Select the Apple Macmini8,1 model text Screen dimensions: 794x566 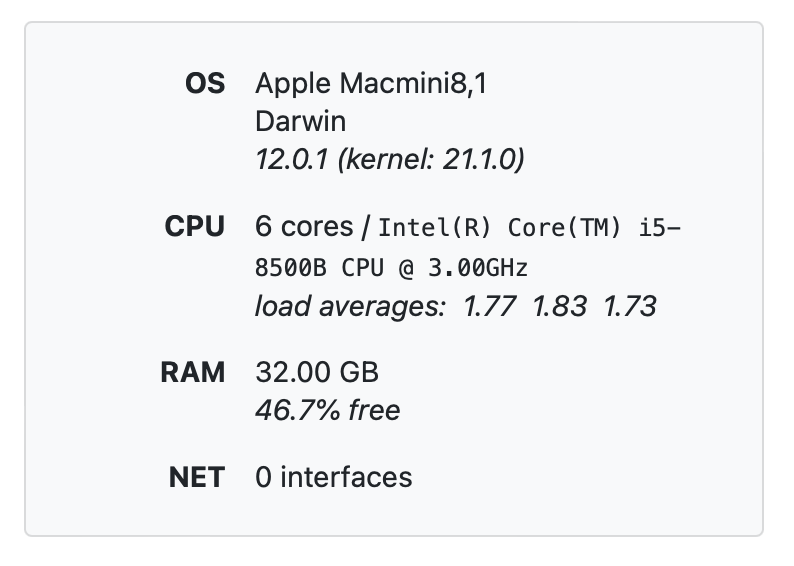click(x=371, y=85)
